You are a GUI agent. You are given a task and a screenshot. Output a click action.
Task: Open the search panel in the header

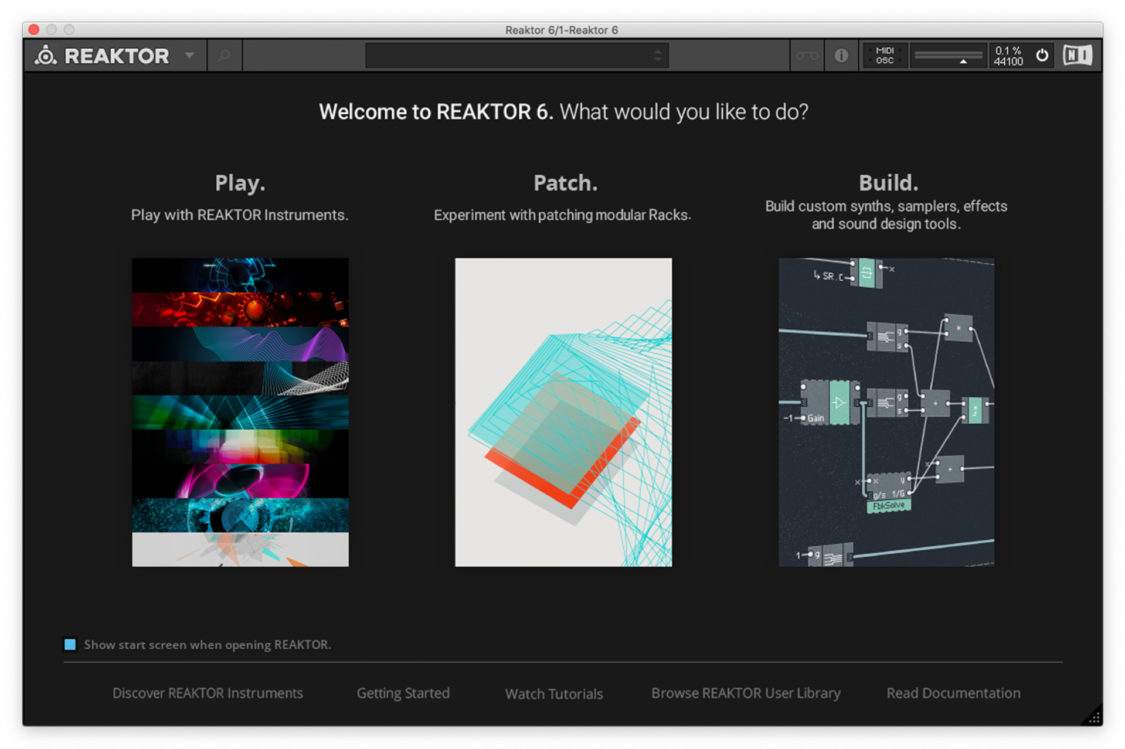click(225, 56)
